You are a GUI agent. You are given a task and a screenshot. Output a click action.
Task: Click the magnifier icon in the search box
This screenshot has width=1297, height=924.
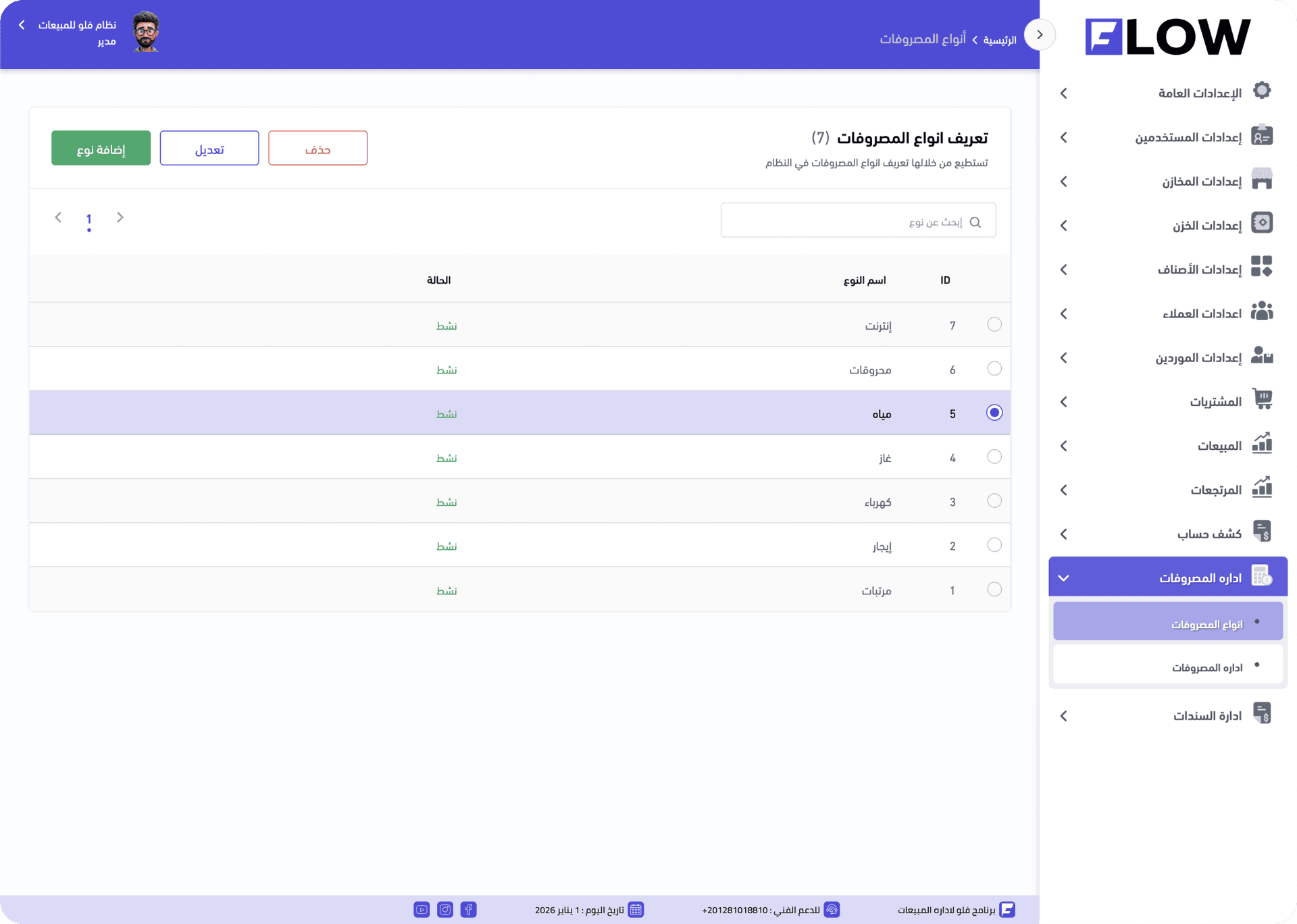[x=975, y=222]
